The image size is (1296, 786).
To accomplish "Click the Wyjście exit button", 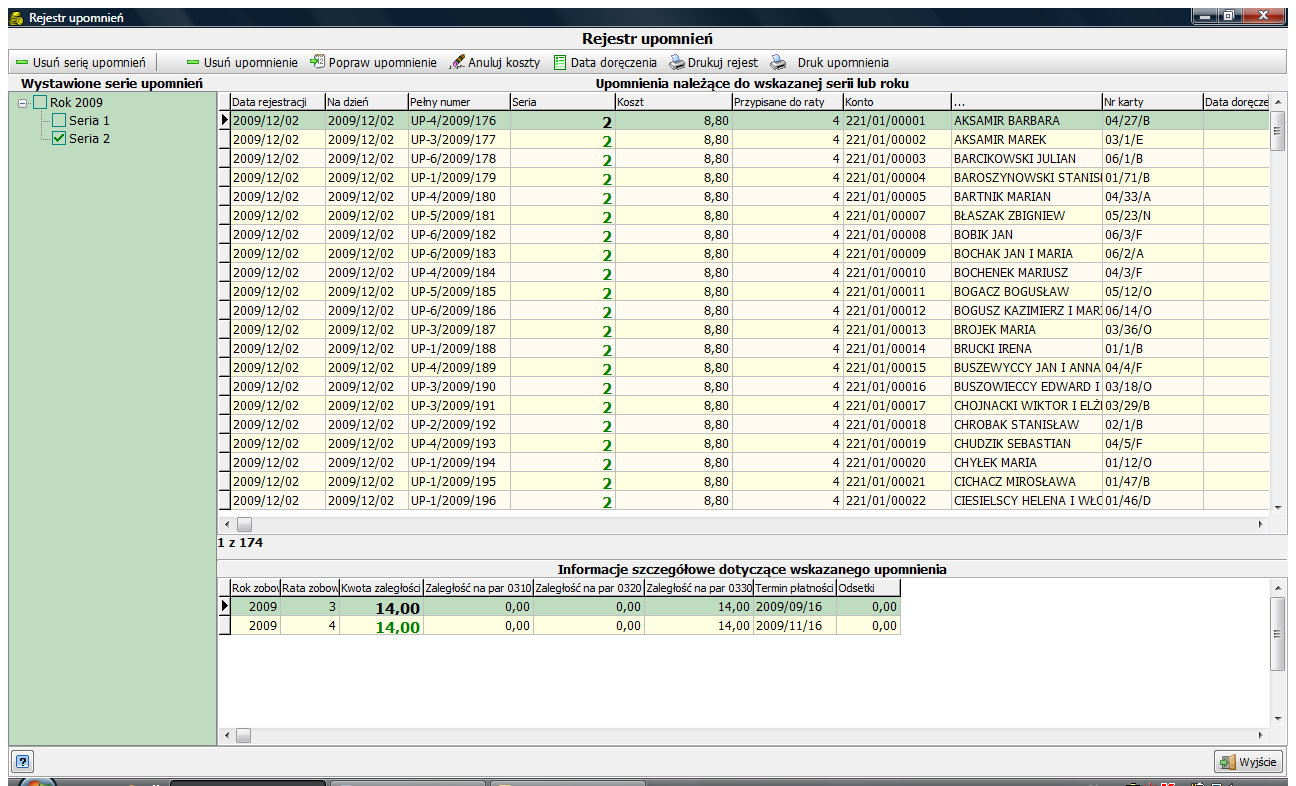I will tap(1247, 762).
